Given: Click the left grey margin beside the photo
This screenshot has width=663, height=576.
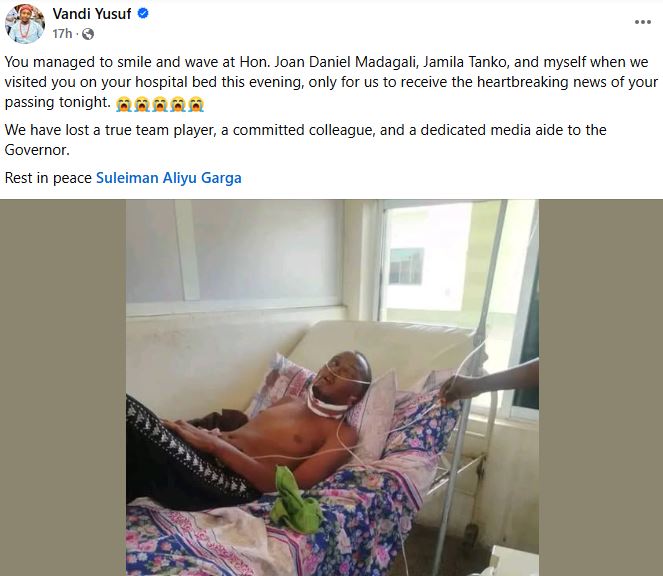Looking at the screenshot, I should 63,387.
